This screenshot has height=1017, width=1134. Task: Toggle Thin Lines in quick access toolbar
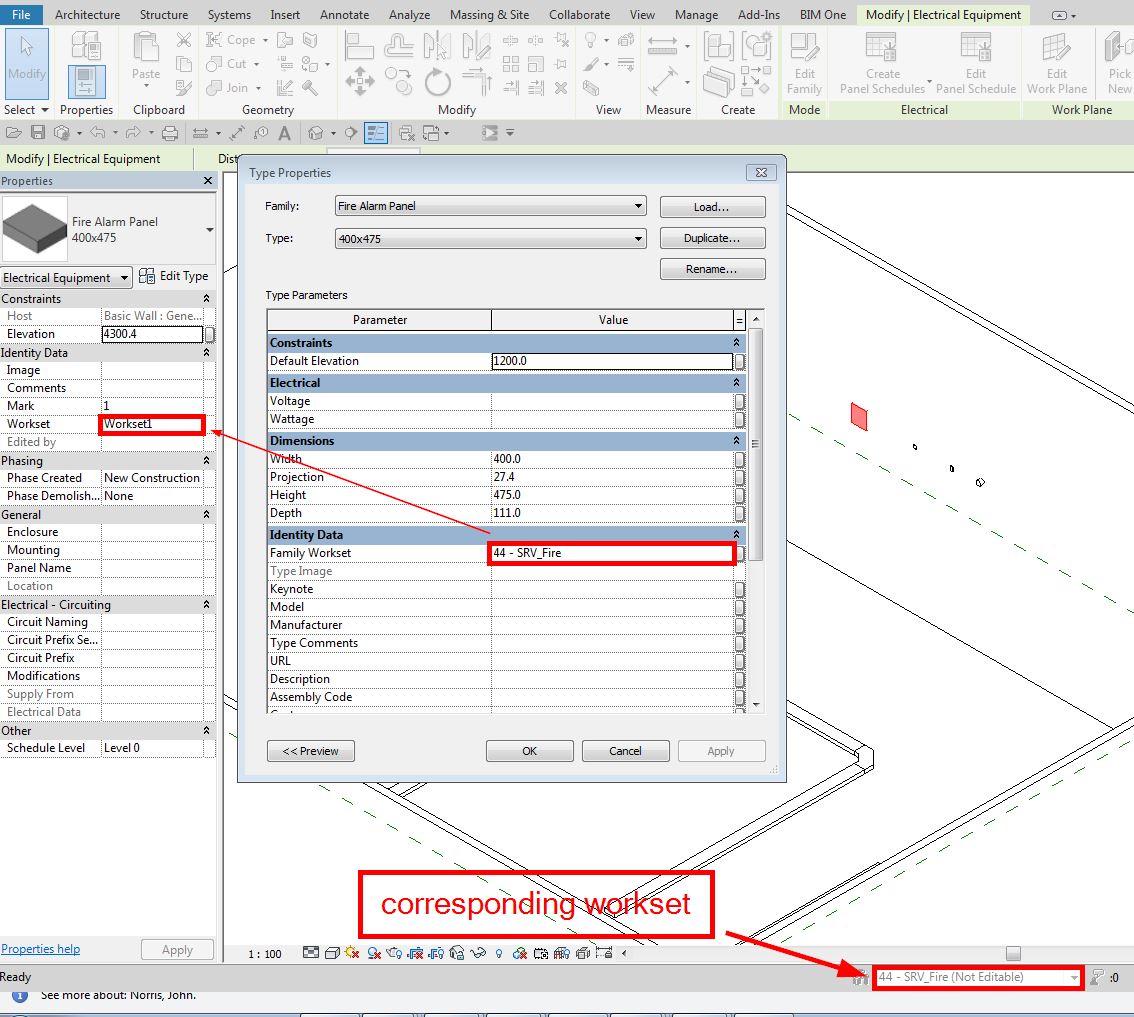(376, 133)
